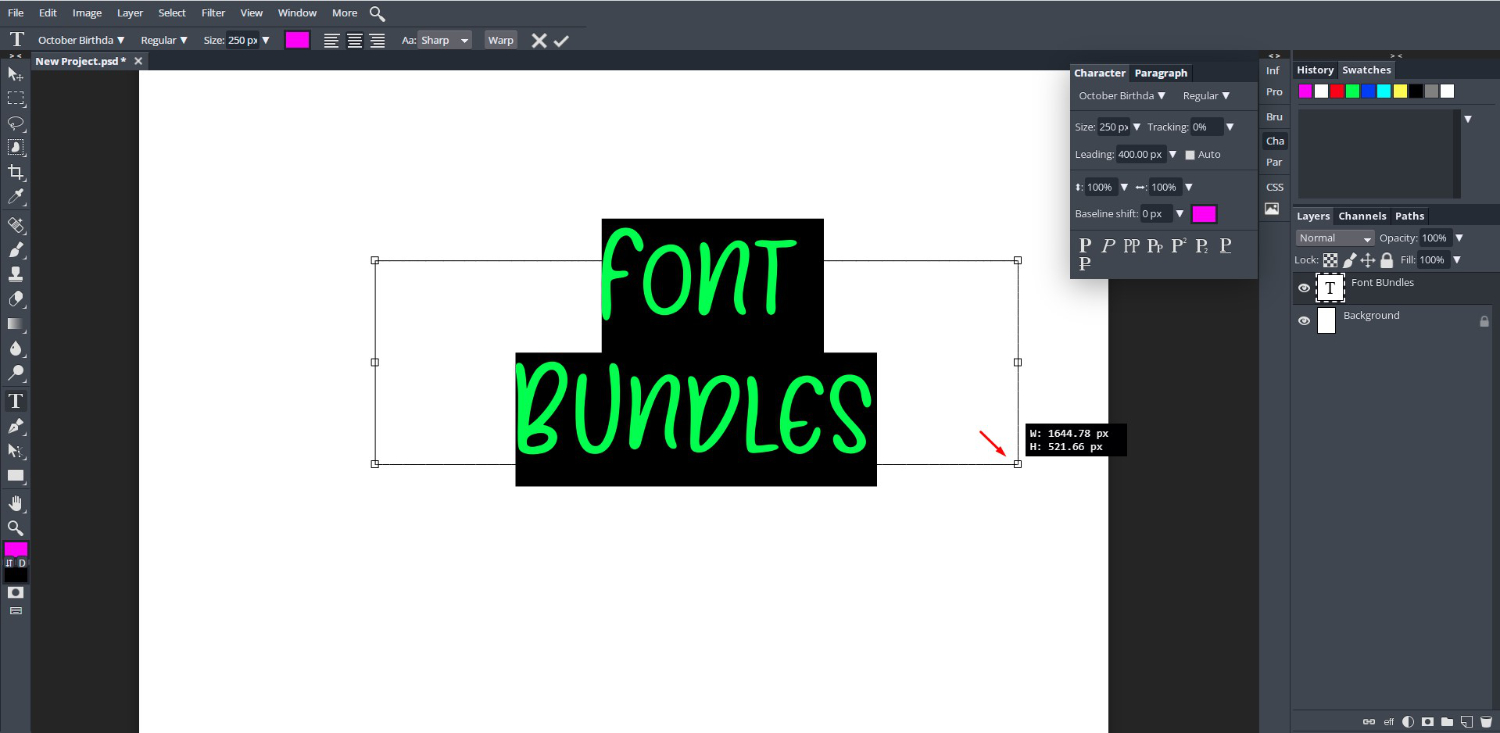The image size is (1500, 733).
Task: Open font style Regular dropdown in options bar
Action: pos(164,40)
